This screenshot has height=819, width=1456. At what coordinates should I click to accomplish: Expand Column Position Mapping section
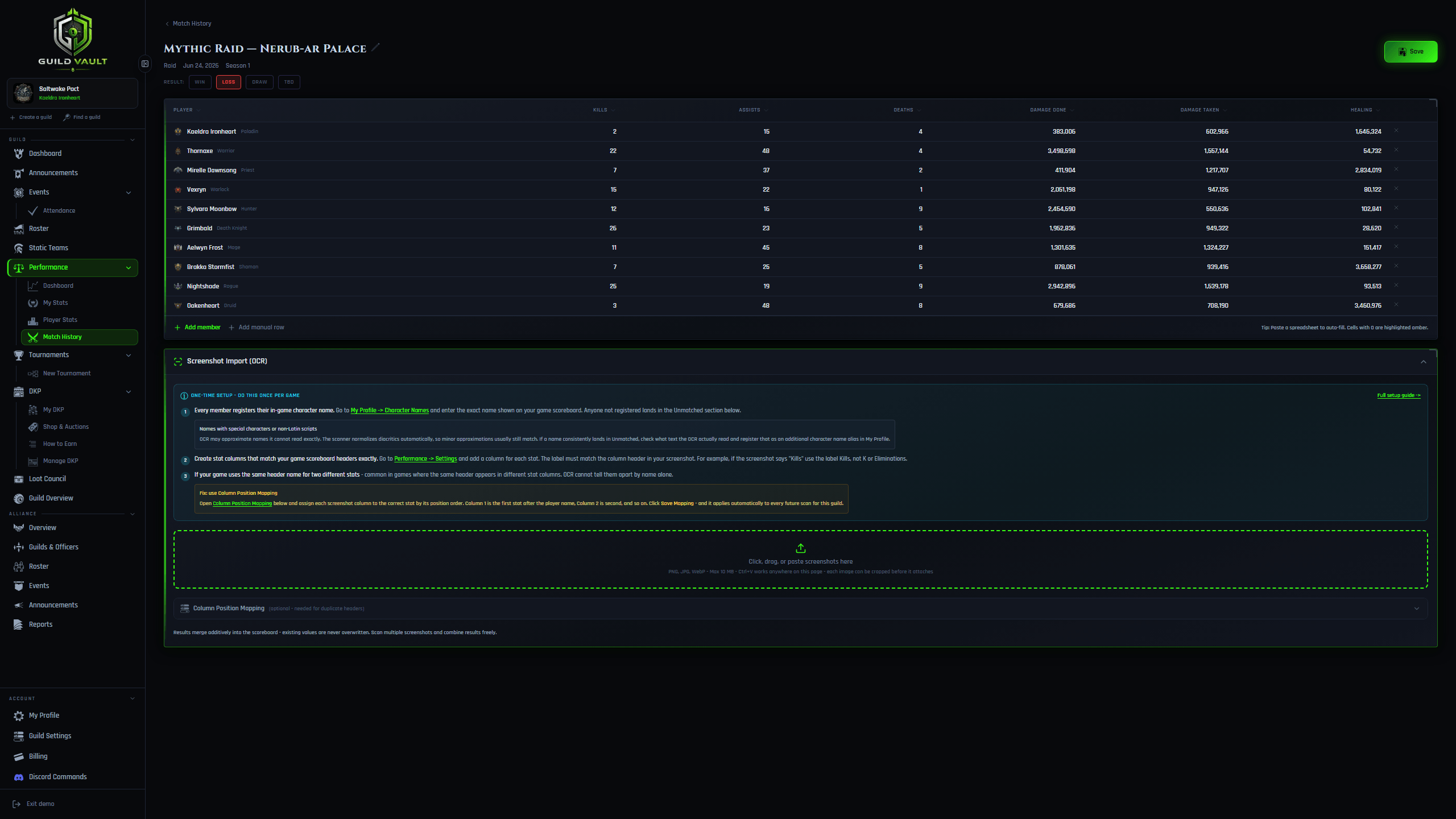[800, 609]
